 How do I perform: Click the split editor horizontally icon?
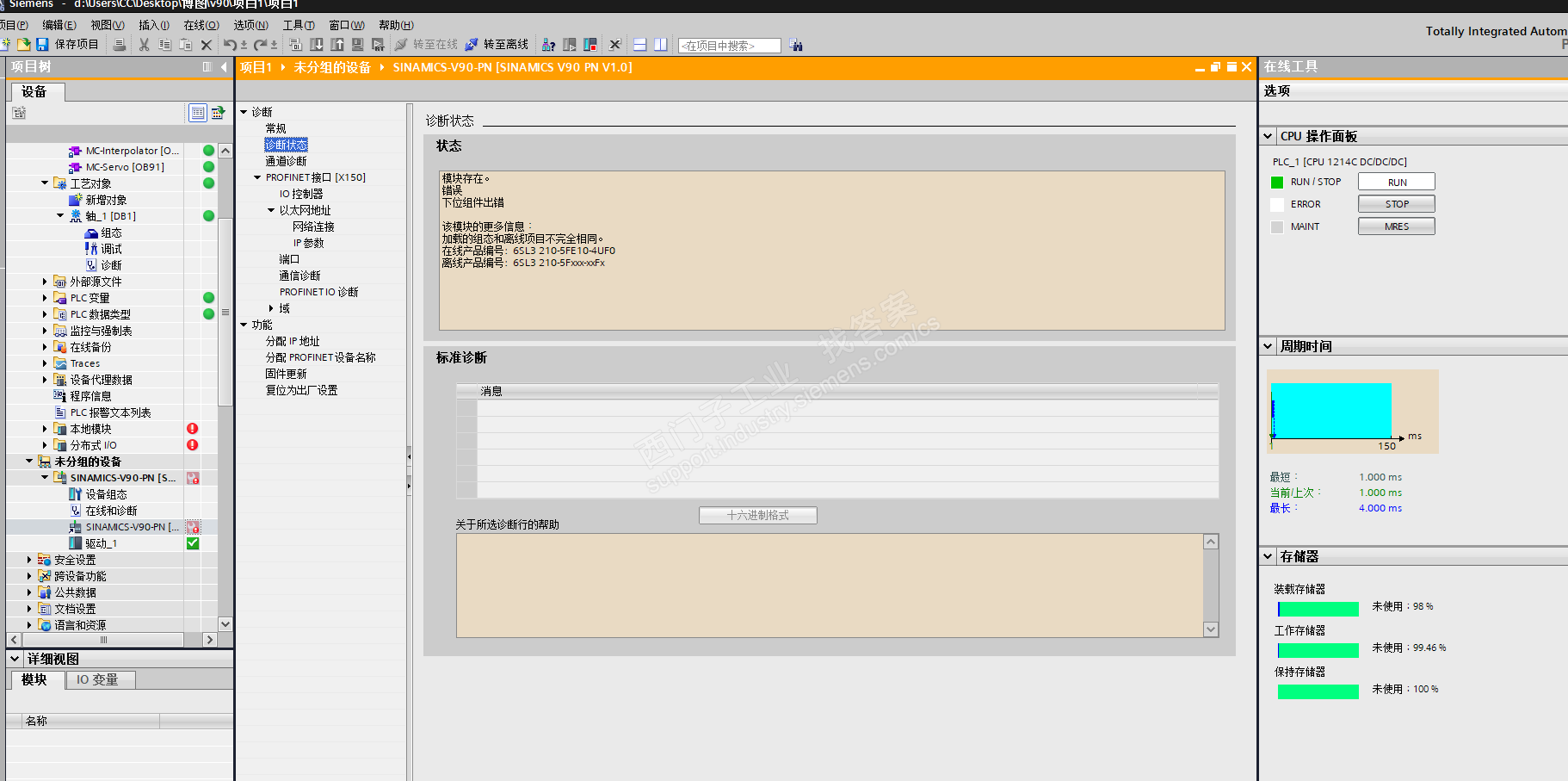tap(639, 45)
